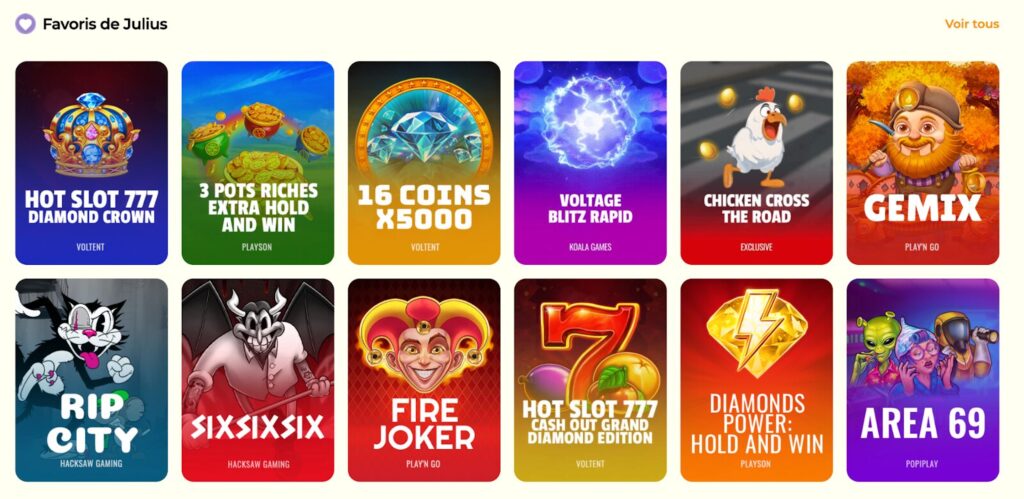The width and height of the screenshot is (1024, 499).
Task: Click the 'Favoris de Julius' section title
Action: (105, 24)
